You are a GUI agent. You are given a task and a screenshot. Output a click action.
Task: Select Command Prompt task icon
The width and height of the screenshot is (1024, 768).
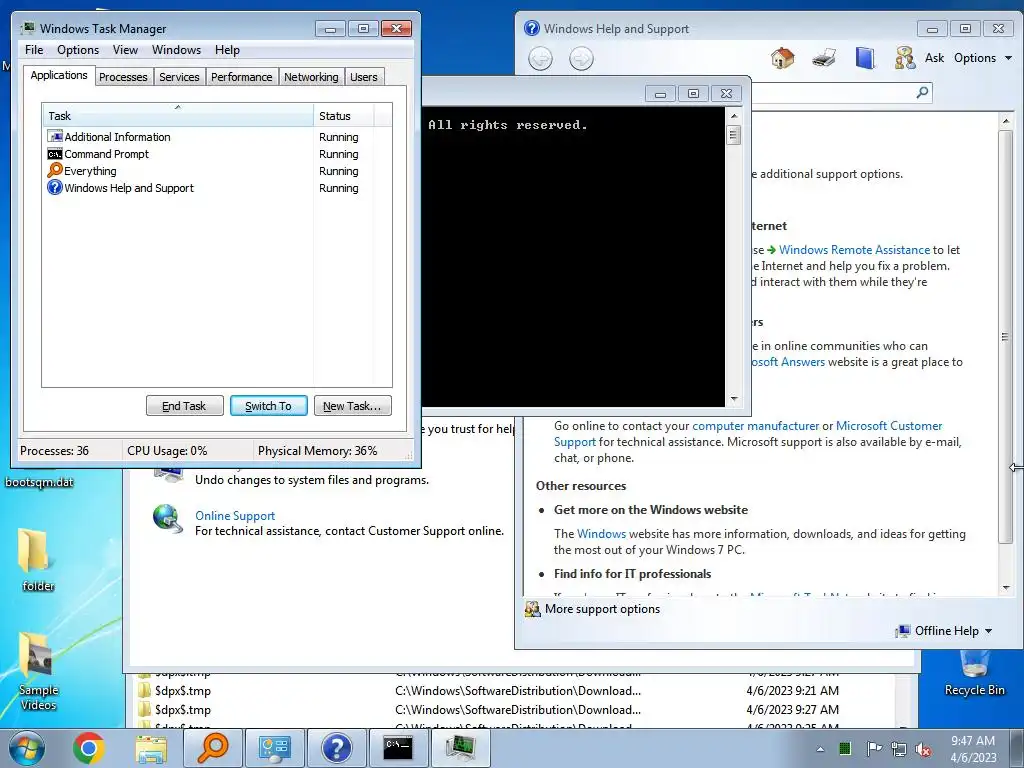tap(55, 154)
